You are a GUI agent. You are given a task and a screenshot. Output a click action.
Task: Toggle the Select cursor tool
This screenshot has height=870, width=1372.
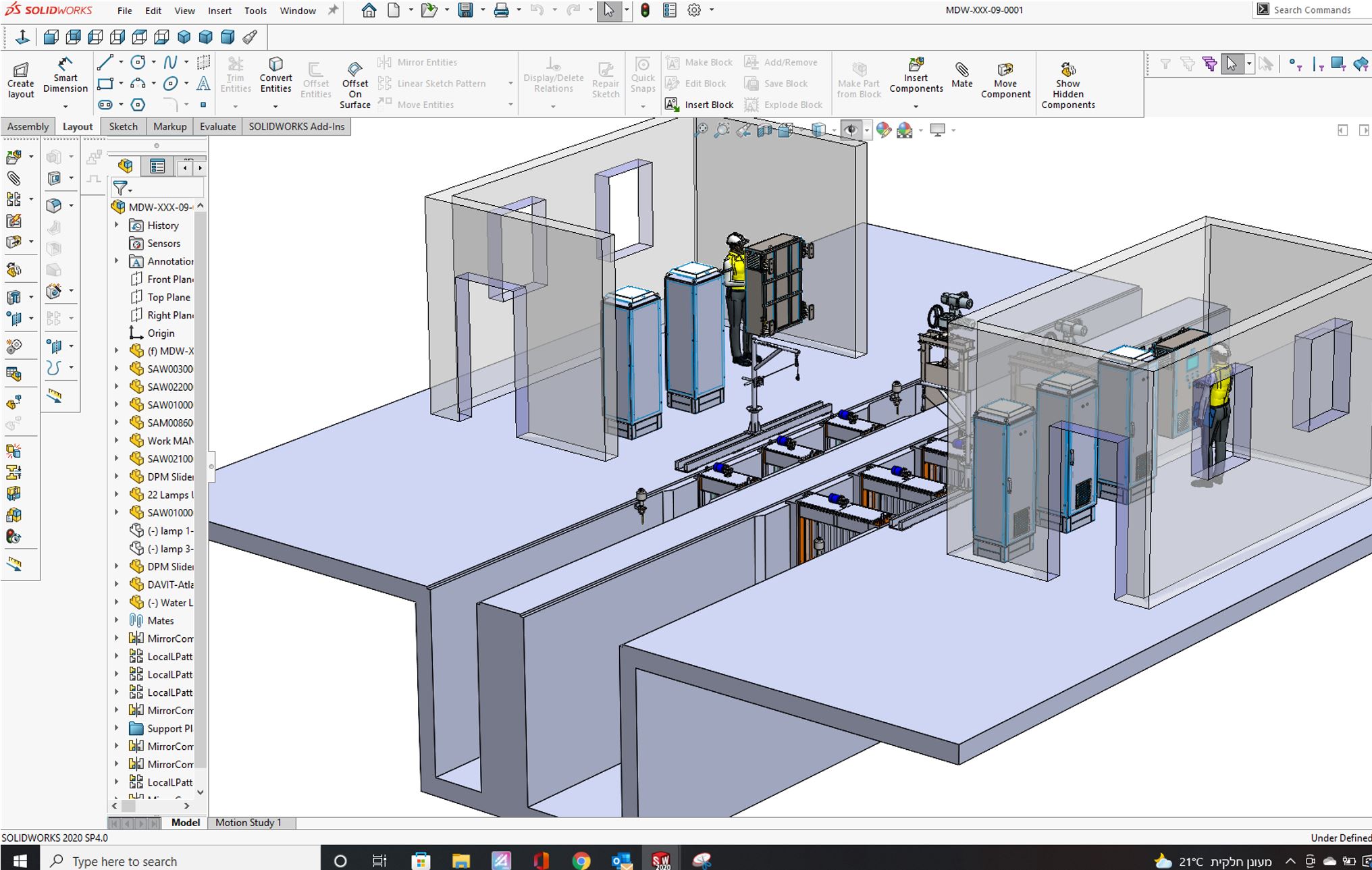609,10
